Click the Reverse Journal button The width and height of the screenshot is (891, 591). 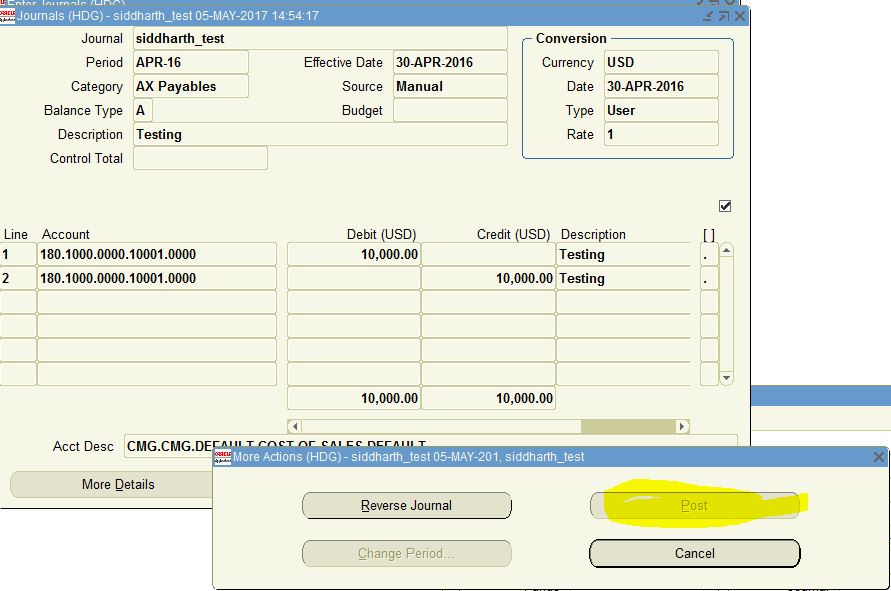click(405, 505)
